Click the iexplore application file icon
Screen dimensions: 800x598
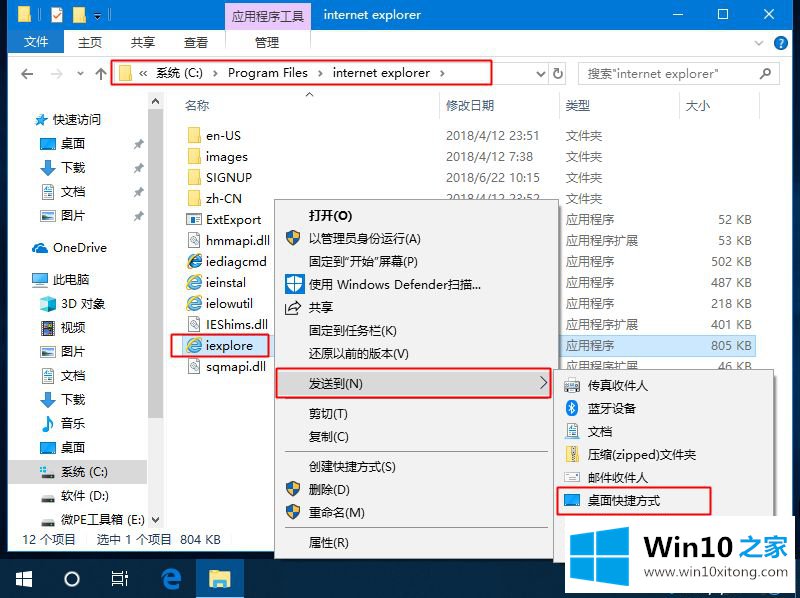[x=194, y=345]
